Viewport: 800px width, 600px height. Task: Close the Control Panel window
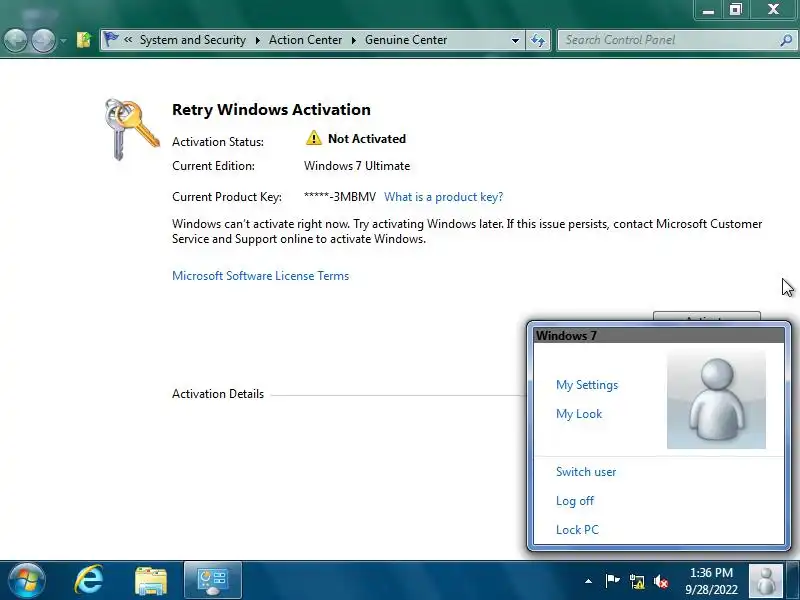(x=773, y=9)
